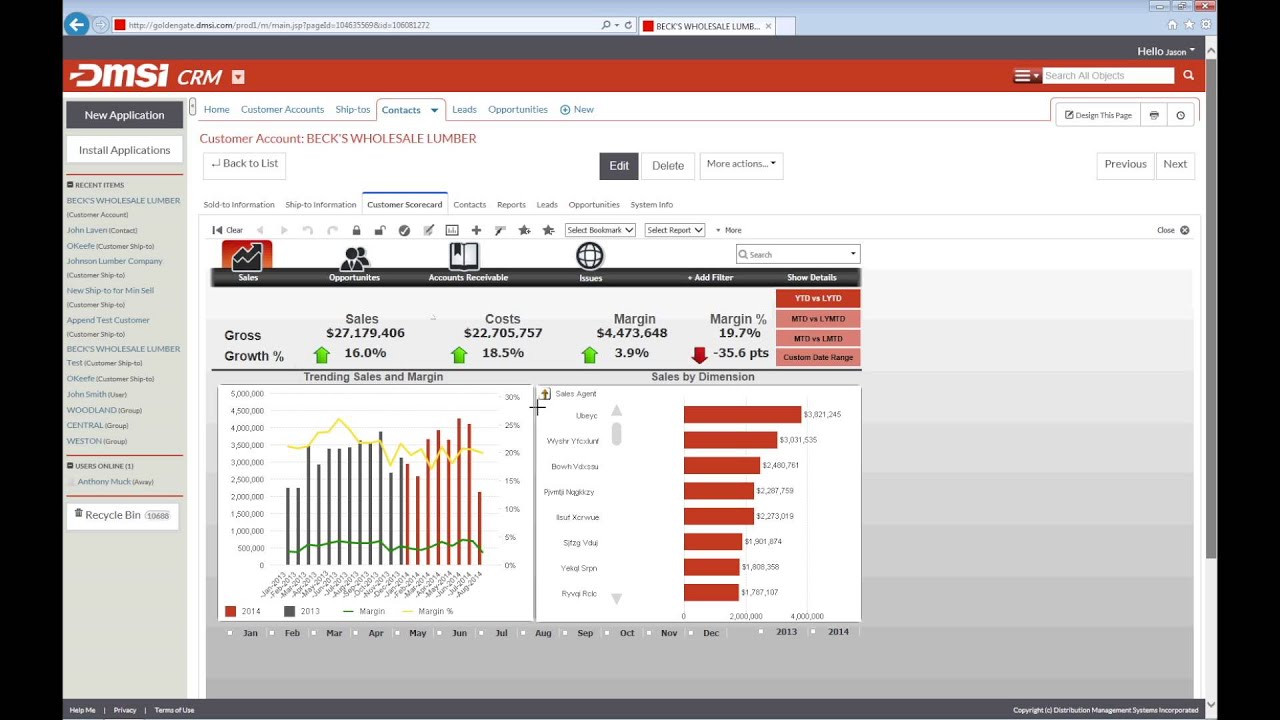
Task: Open the DMSI CRM application dropdown arrow
Action: [x=238, y=77]
